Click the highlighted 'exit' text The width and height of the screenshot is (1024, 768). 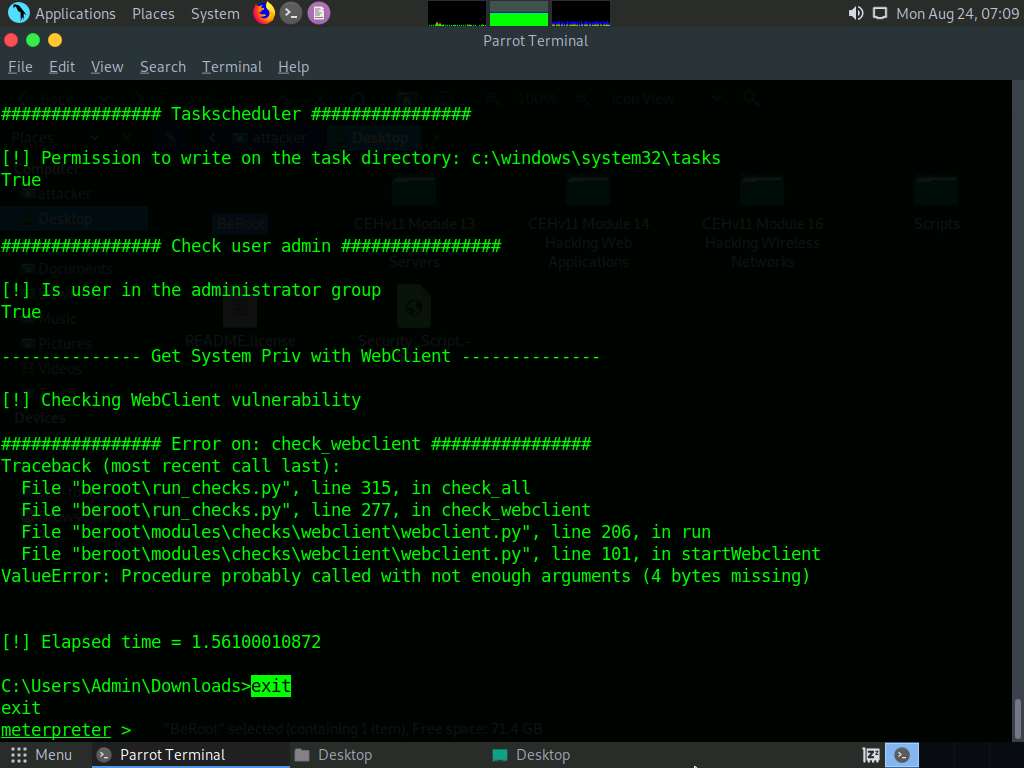271,686
